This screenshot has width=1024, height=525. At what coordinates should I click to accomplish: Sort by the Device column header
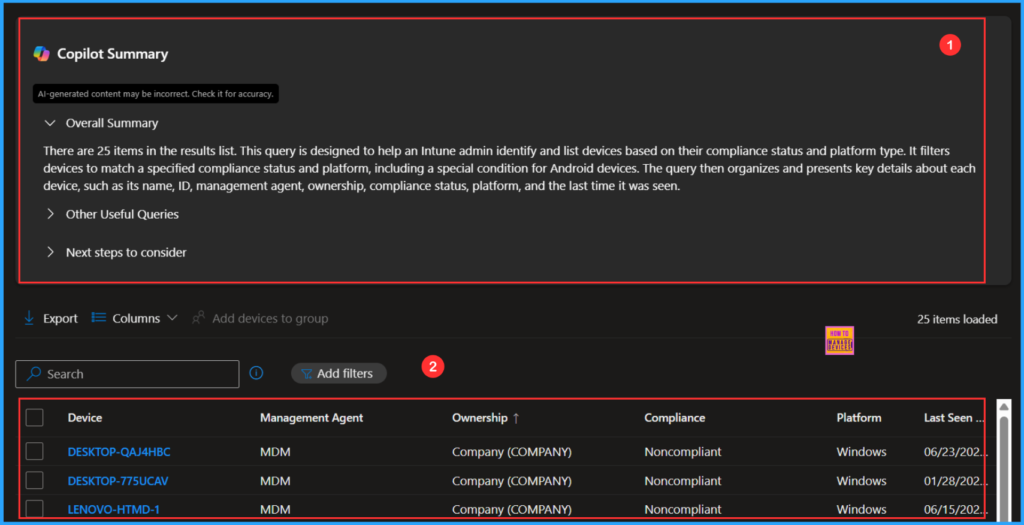coord(85,418)
